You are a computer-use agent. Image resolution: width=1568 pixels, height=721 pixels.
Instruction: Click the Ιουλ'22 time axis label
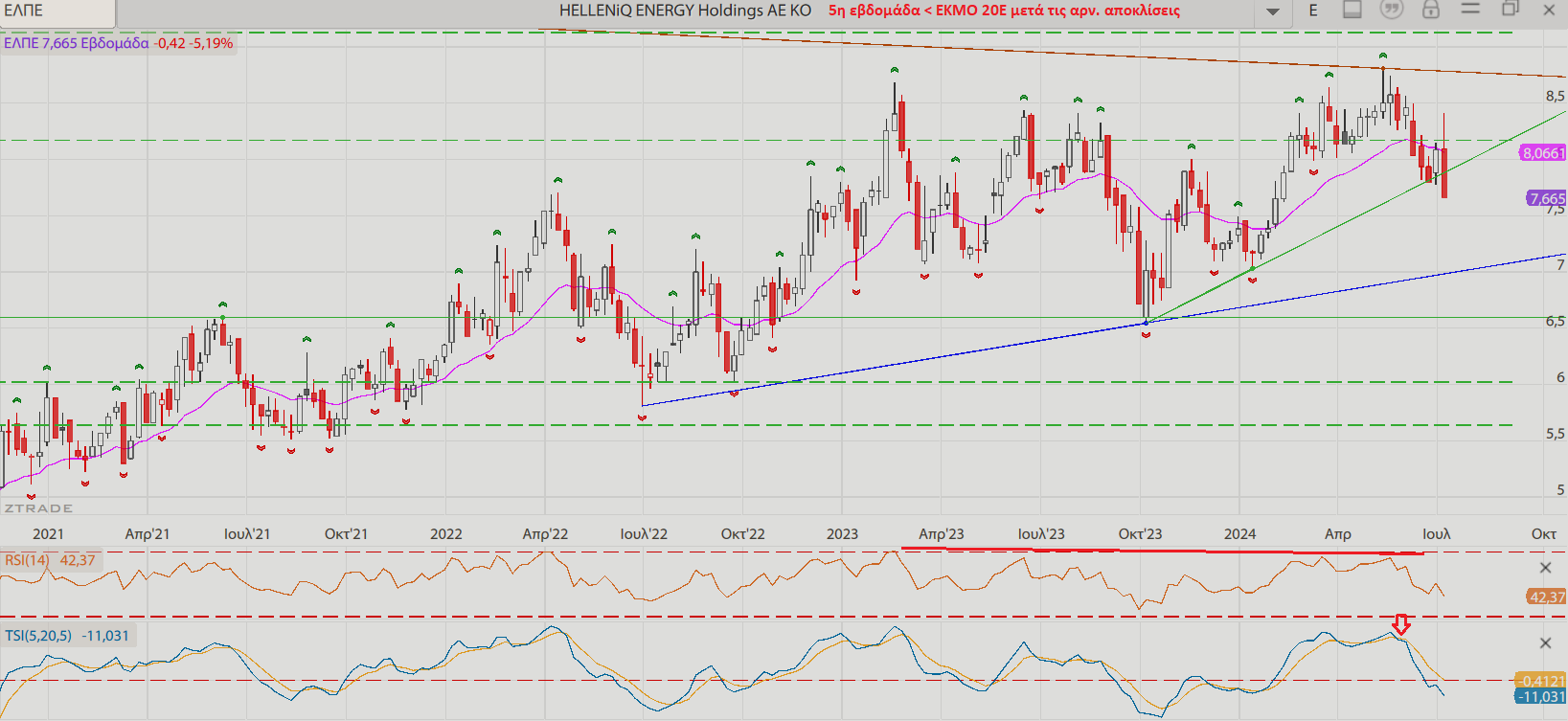[x=644, y=534]
